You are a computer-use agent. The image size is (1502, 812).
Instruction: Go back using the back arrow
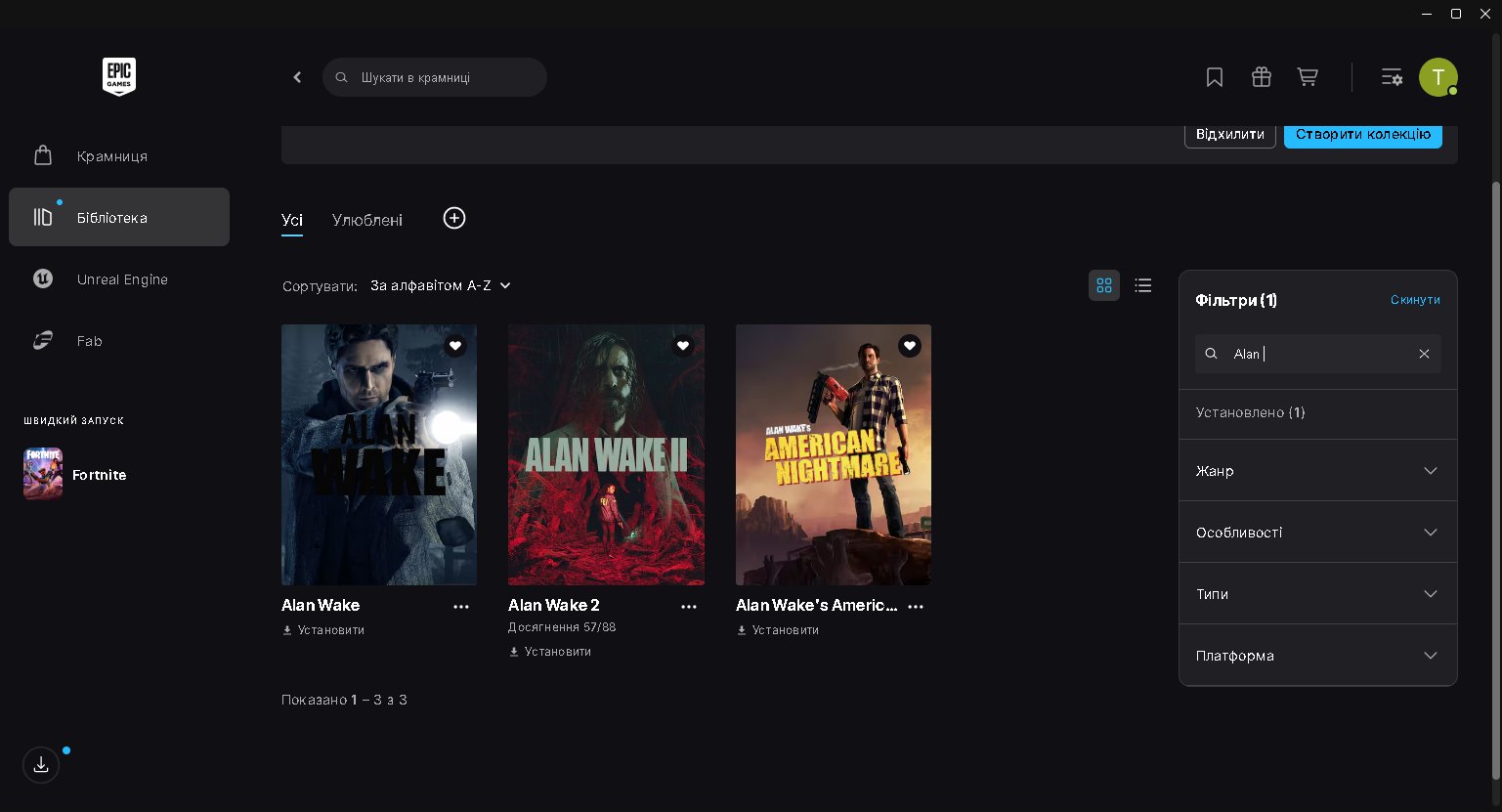[297, 77]
